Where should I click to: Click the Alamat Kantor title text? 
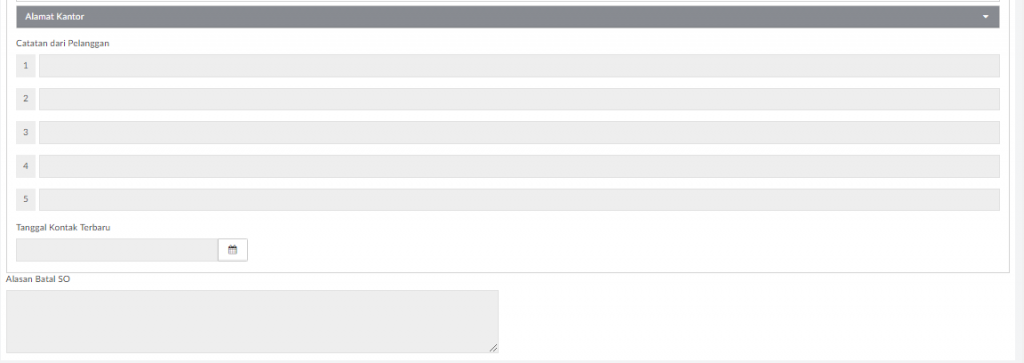[x=55, y=17]
